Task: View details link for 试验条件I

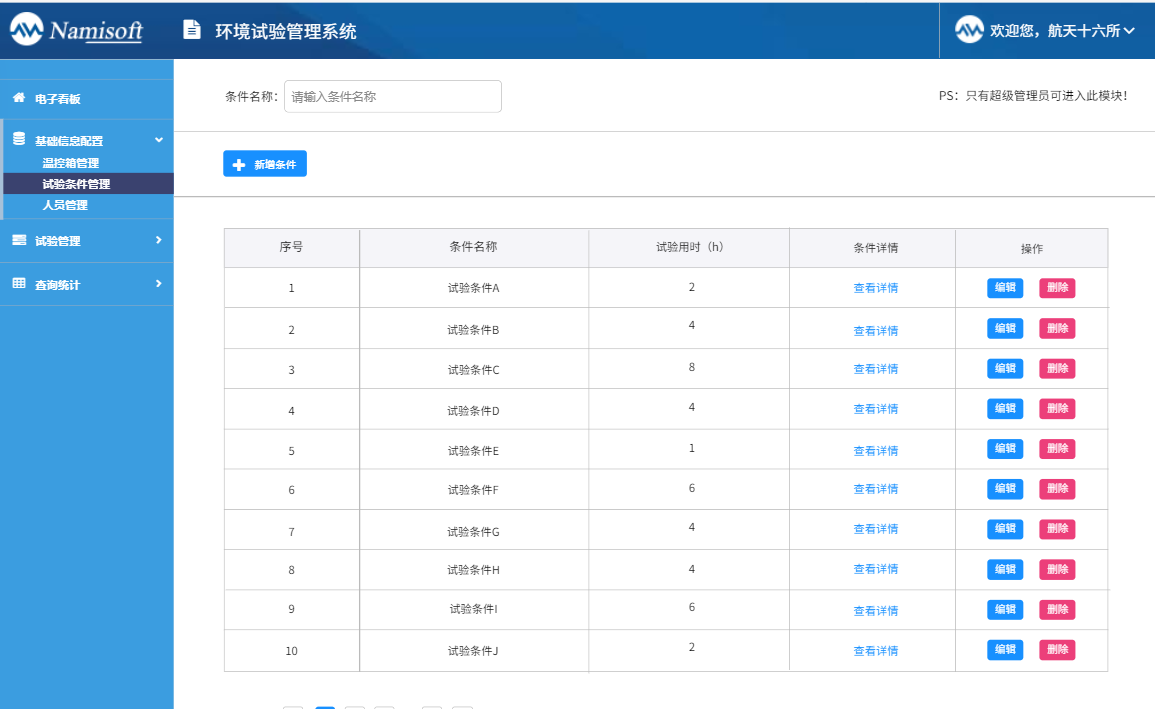Action: [x=876, y=610]
